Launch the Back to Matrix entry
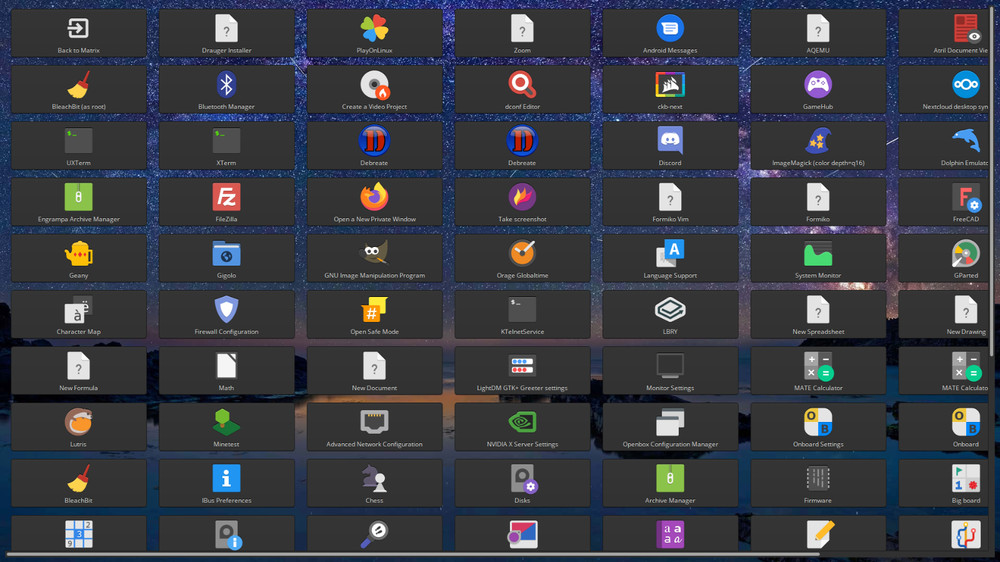 [78, 33]
